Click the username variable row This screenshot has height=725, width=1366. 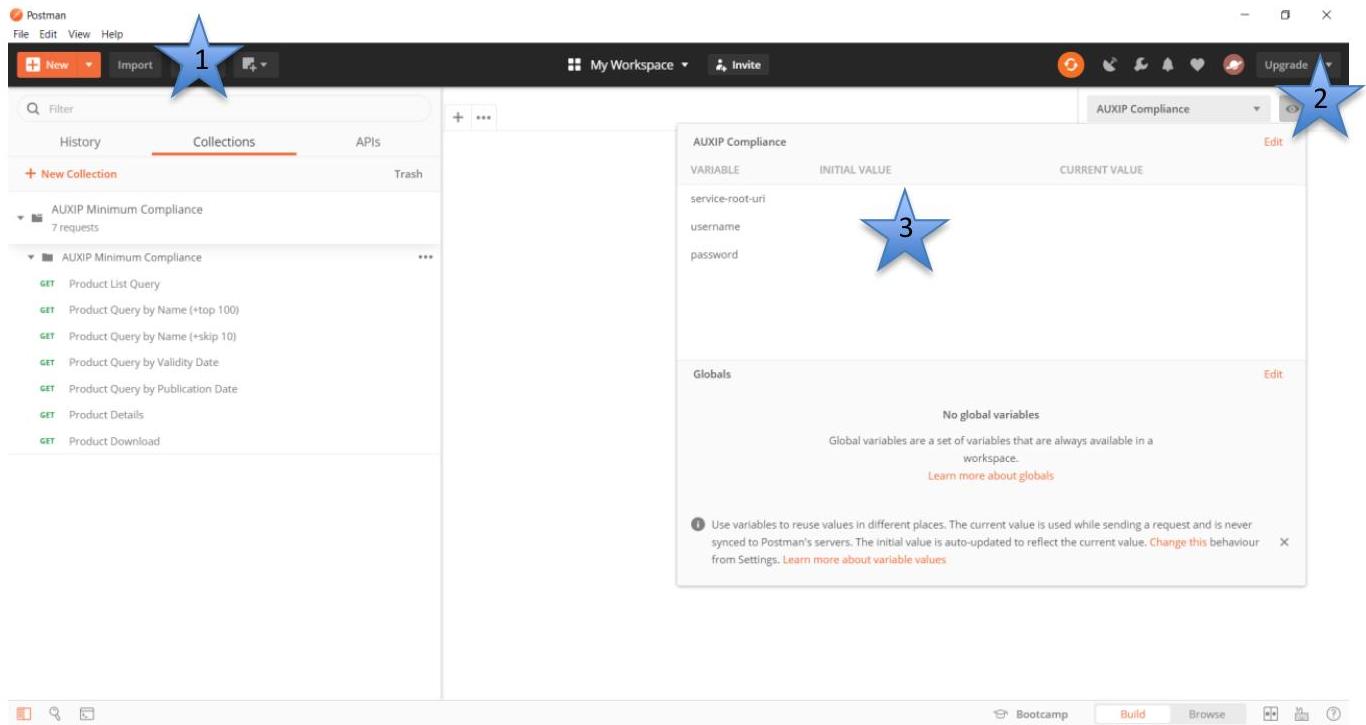coord(991,226)
